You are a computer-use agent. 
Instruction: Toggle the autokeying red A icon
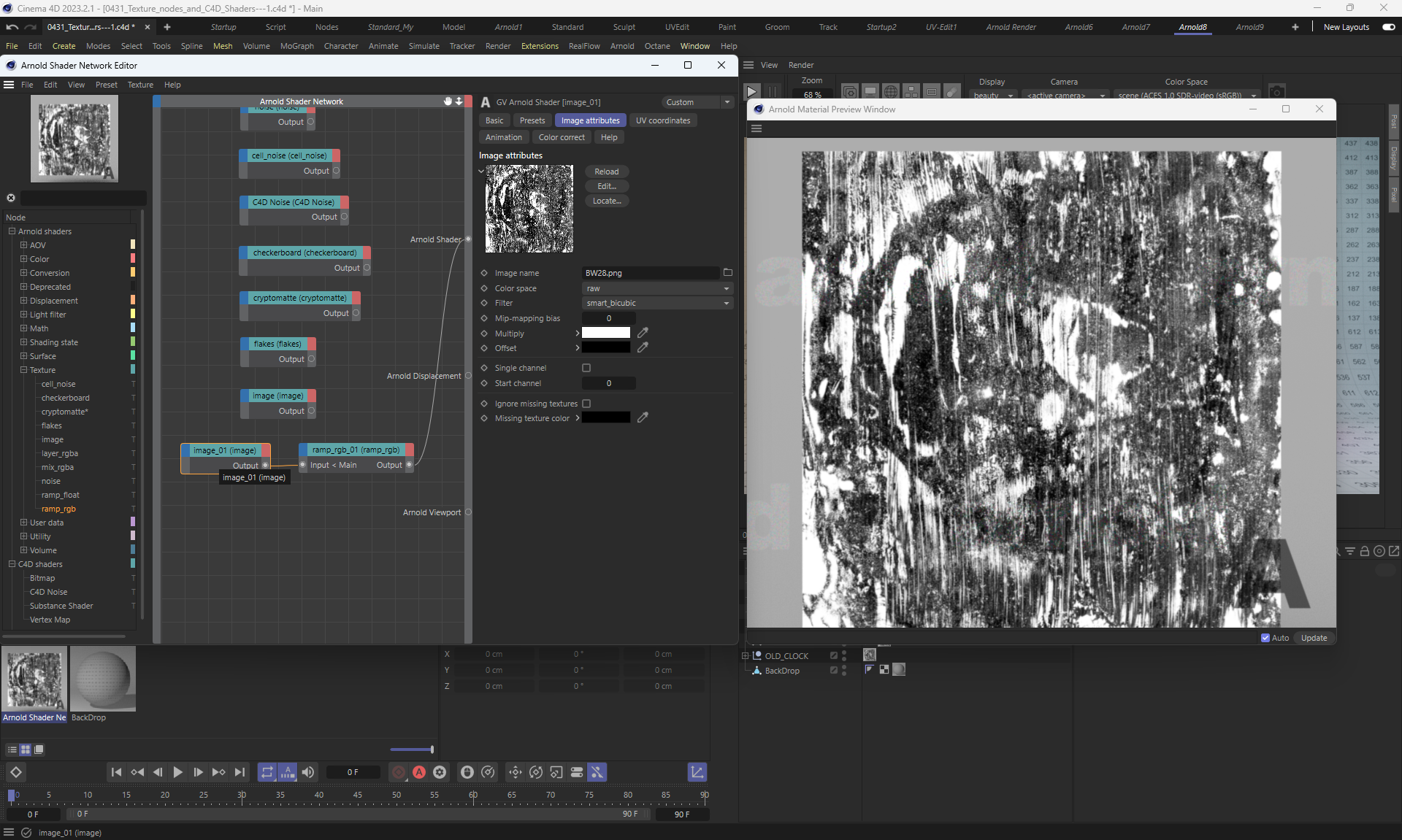[x=419, y=772]
